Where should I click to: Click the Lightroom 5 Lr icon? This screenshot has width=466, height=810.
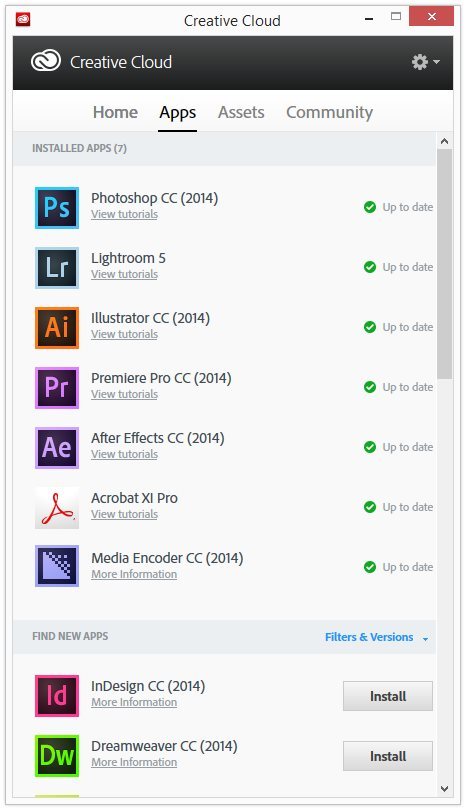[x=57, y=268]
